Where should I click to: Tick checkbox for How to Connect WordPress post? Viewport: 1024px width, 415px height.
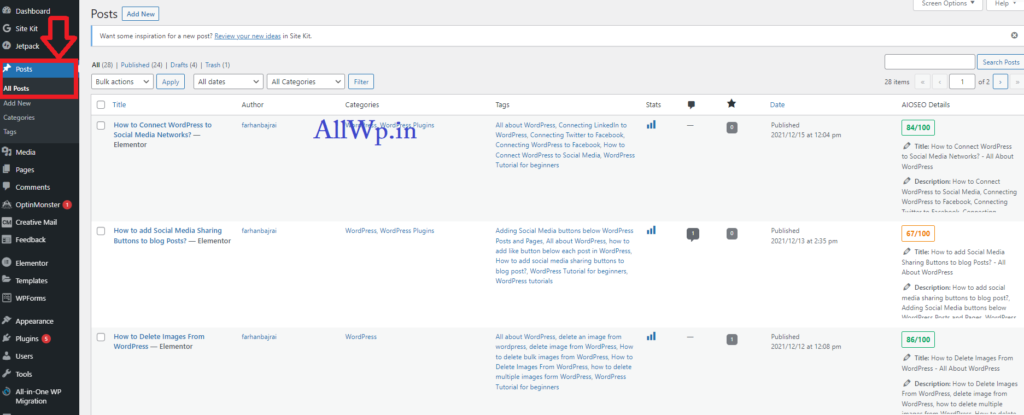[101, 125]
